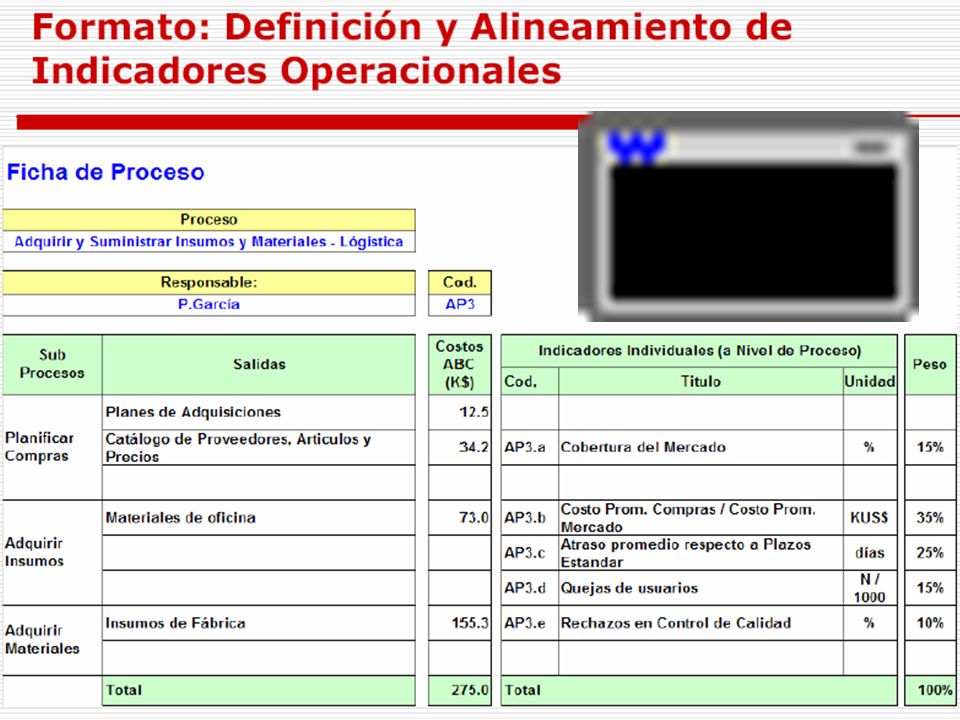Select the '10%' weight cell
Viewport: 960px width, 720px height.
click(930, 623)
